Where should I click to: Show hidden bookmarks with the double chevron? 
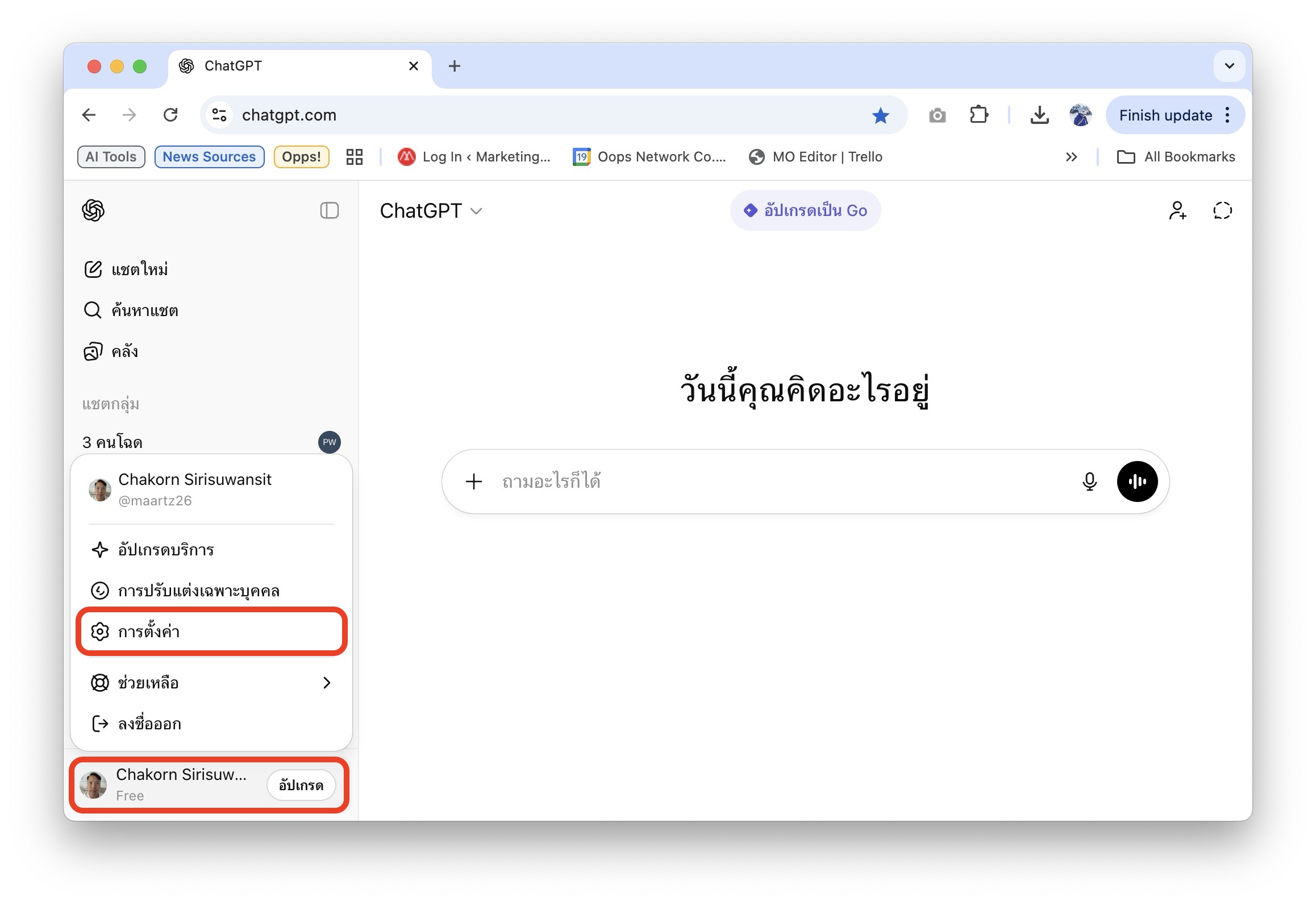[1072, 157]
